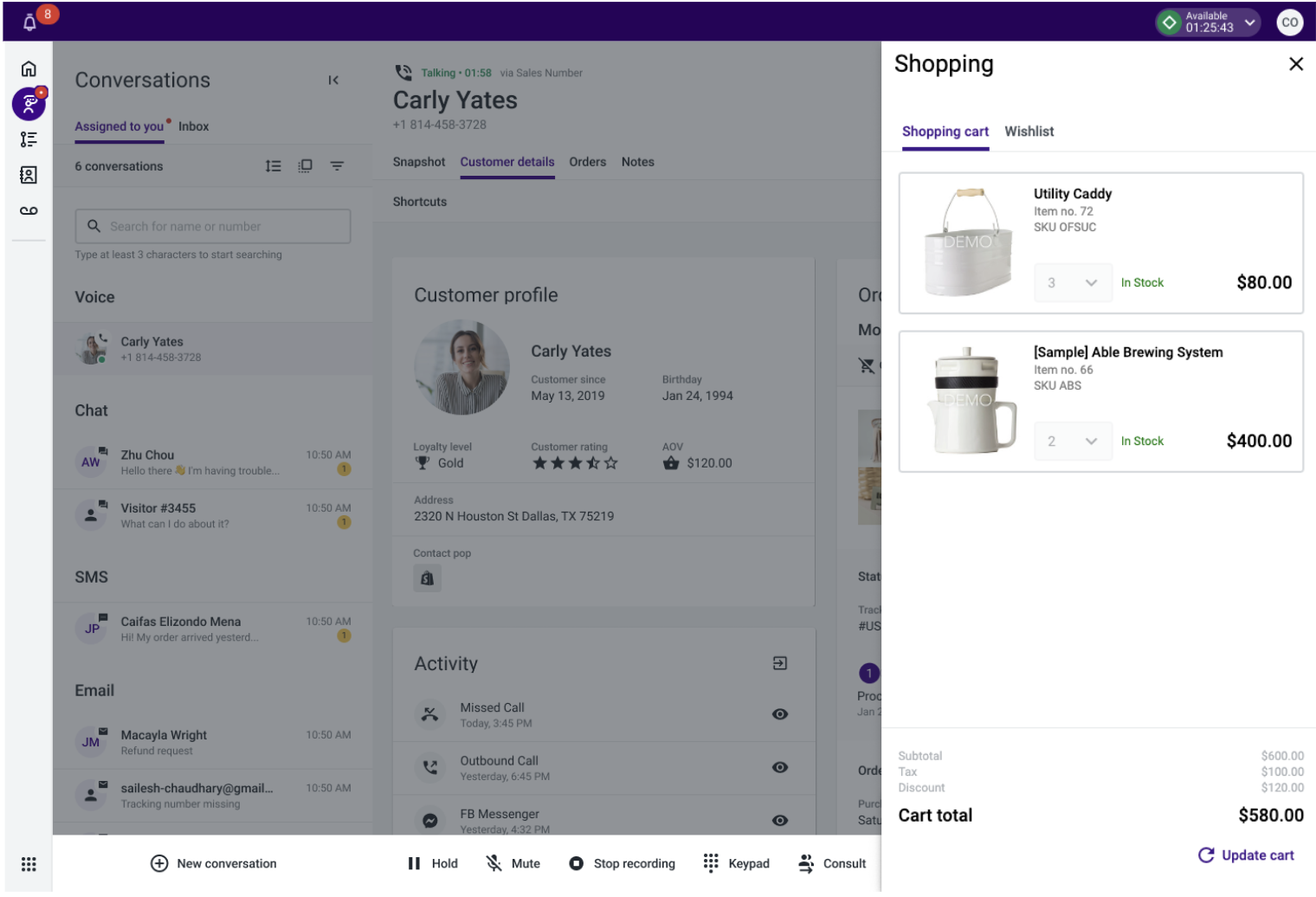Viewport: 1316px width, 897px height.
Task: Collapse the Conversations panel
Action: coord(333,81)
